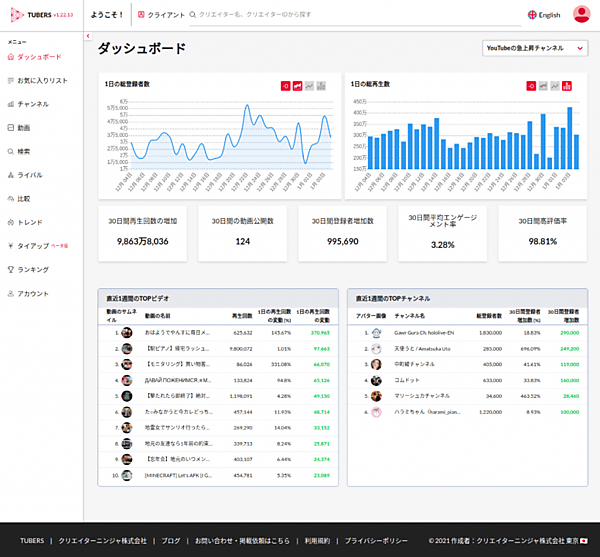
Task: Click the zoom-out icon on the subscribers chart
Action: coord(285,86)
